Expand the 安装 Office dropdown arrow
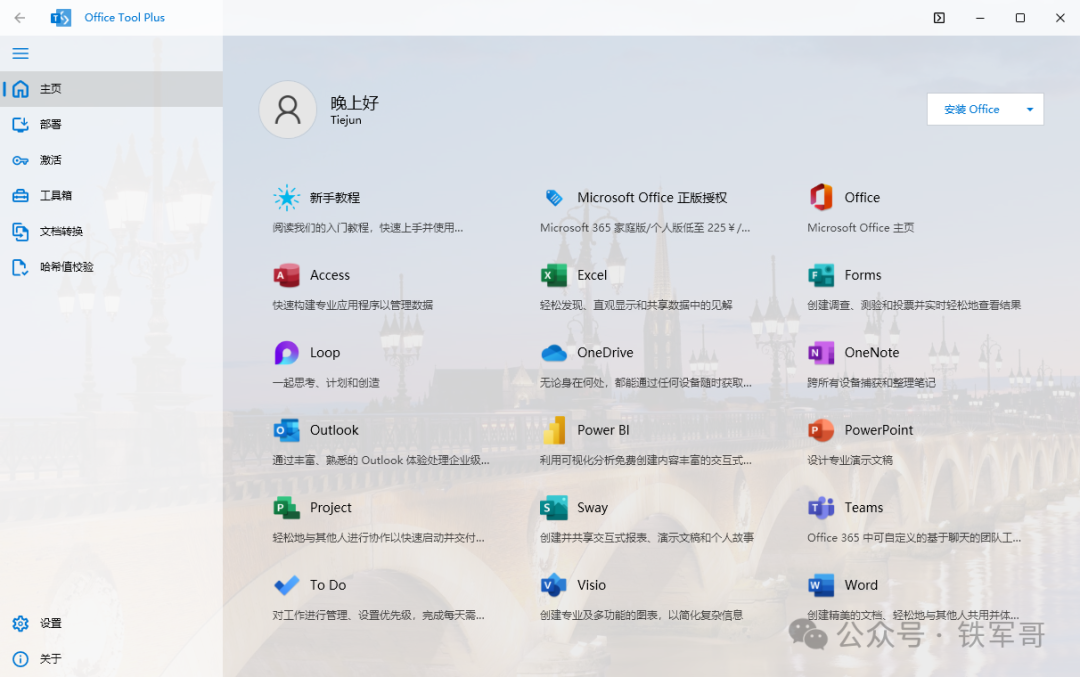 coord(1030,110)
